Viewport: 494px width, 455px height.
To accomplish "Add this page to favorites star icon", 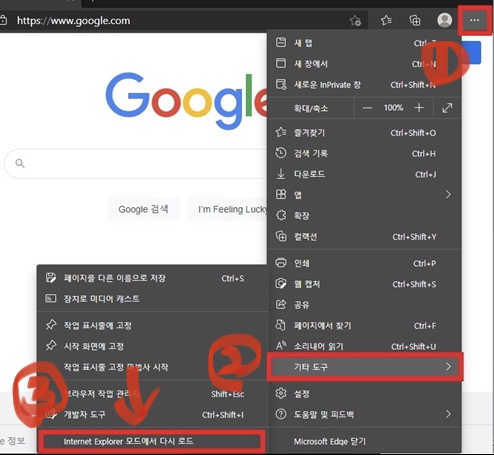I will tap(355, 21).
